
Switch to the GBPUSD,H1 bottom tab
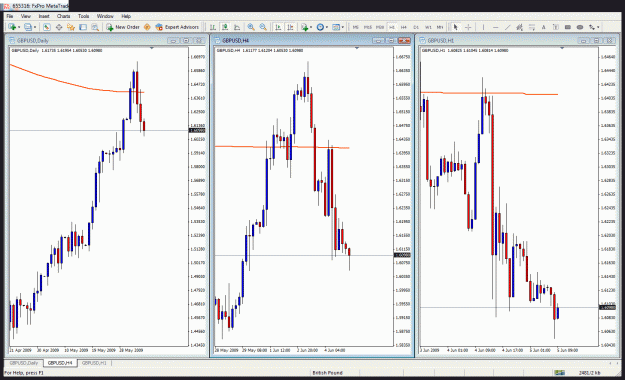tap(94, 363)
